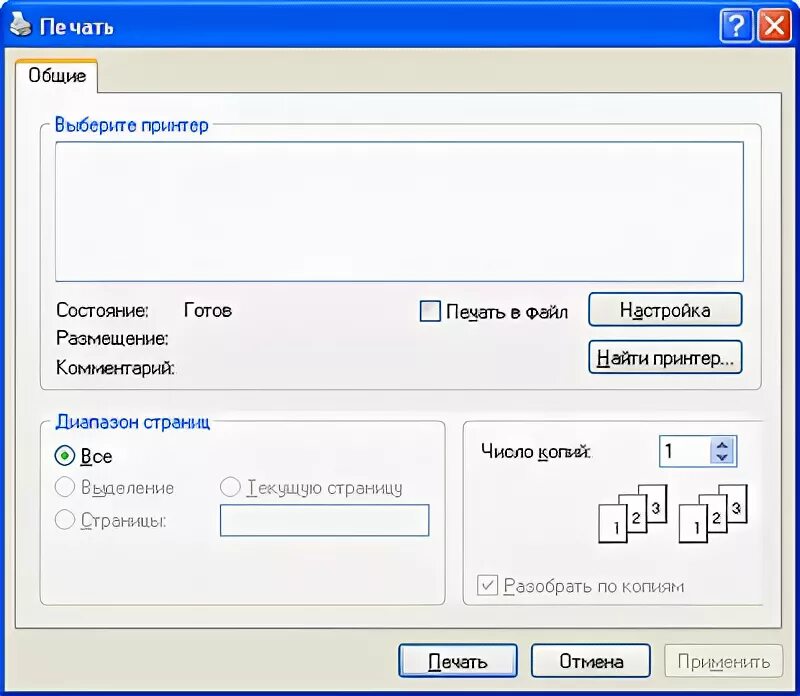
Task: Click the Размещение label
Action: 112,338
